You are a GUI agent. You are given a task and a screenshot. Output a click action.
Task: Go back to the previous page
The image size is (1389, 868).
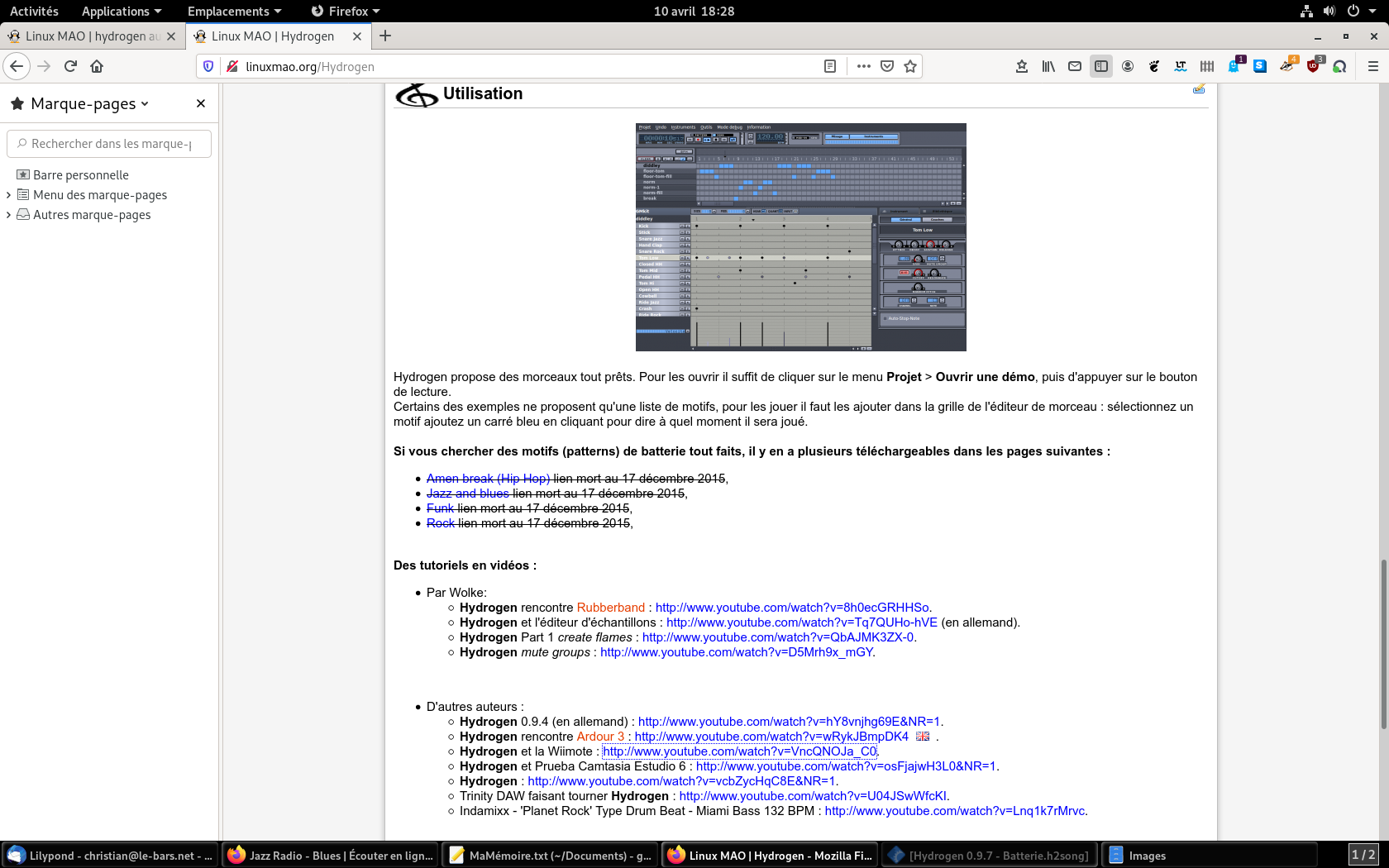click(x=17, y=66)
